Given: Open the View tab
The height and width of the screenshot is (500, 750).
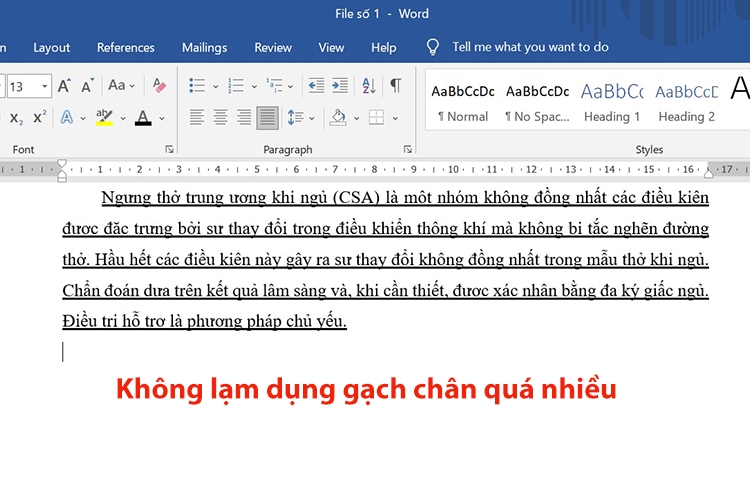Looking at the screenshot, I should tap(331, 47).
